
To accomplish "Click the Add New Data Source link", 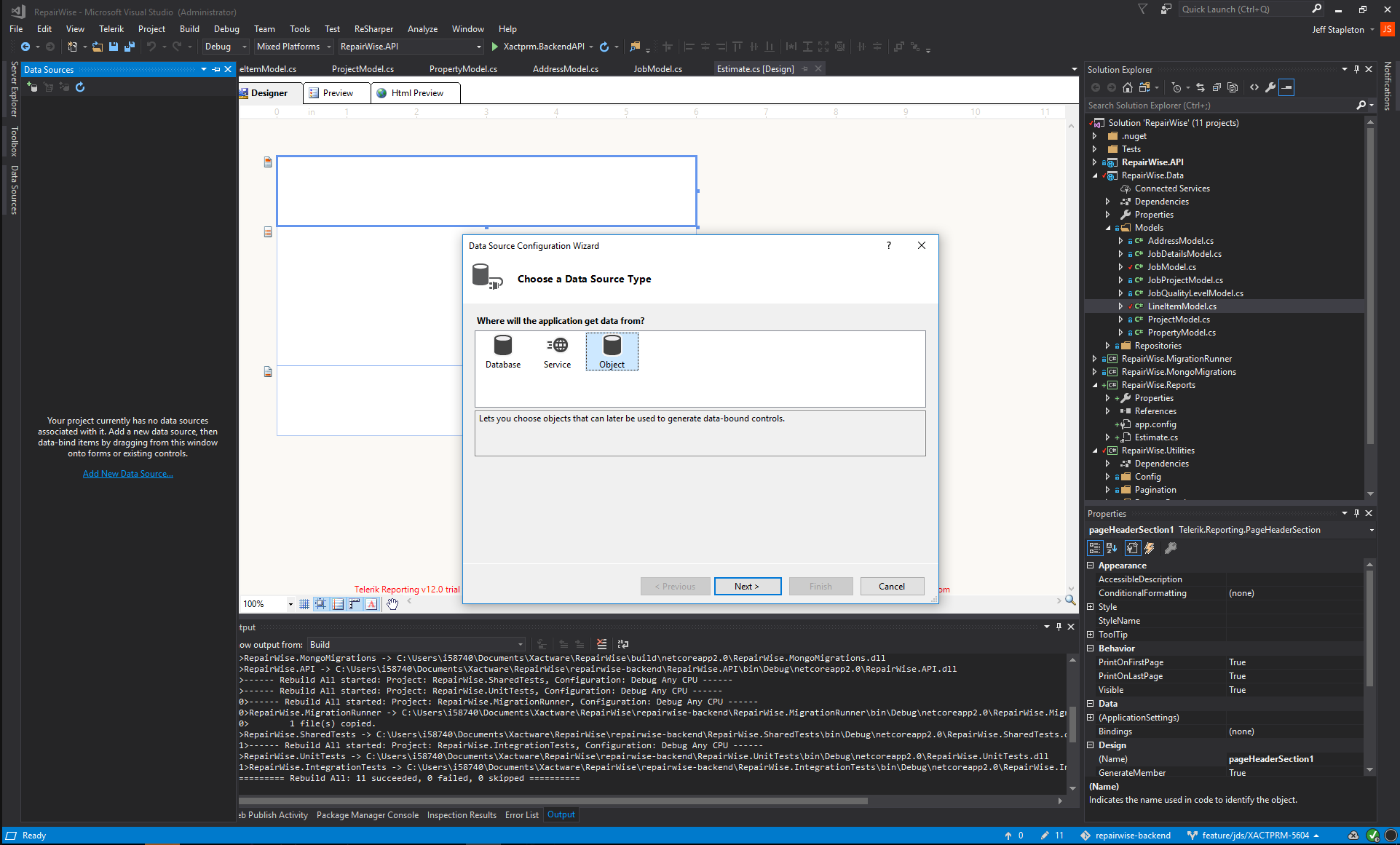I will tap(127, 474).
